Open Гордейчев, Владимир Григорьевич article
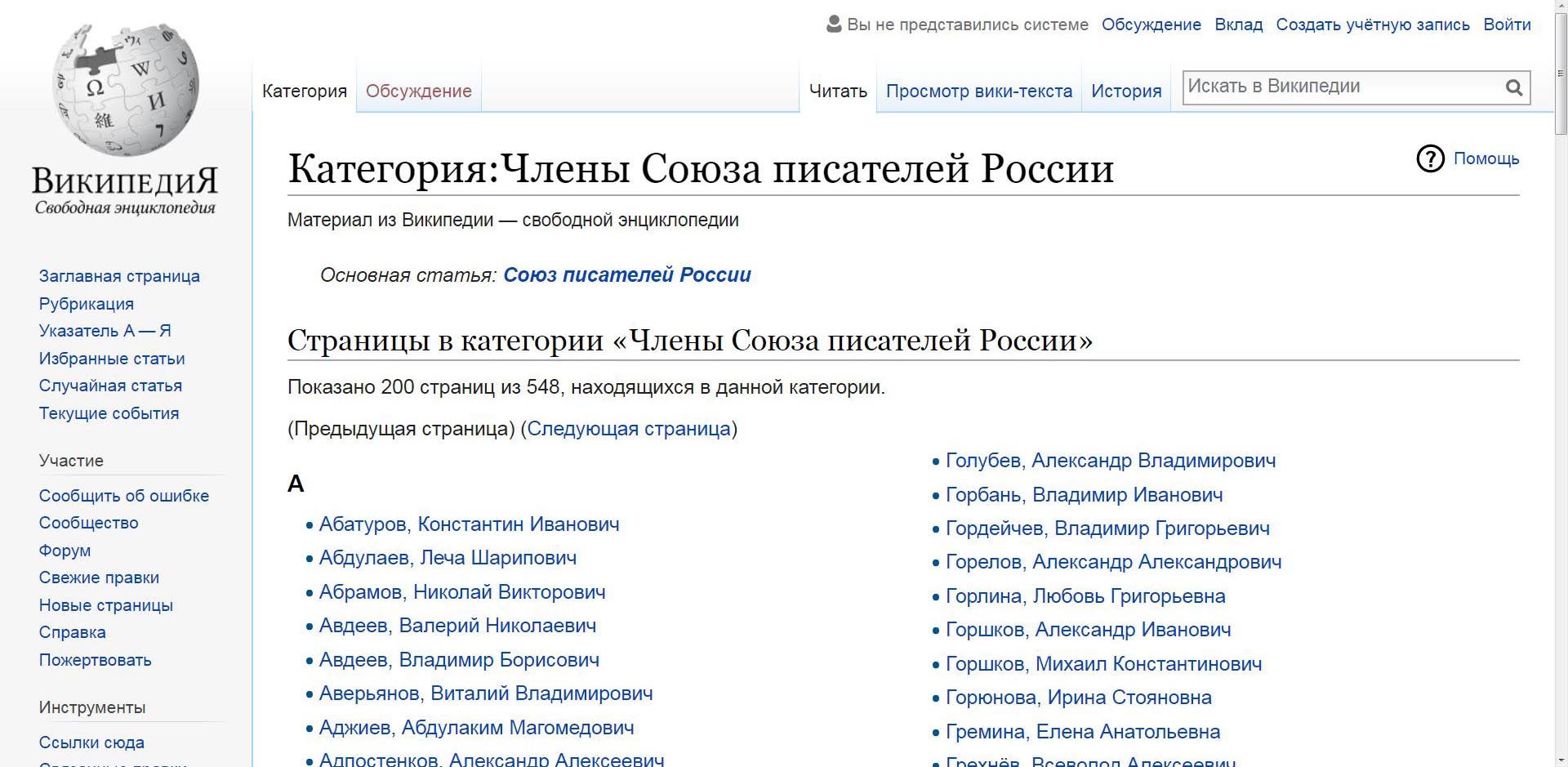 click(x=1107, y=528)
